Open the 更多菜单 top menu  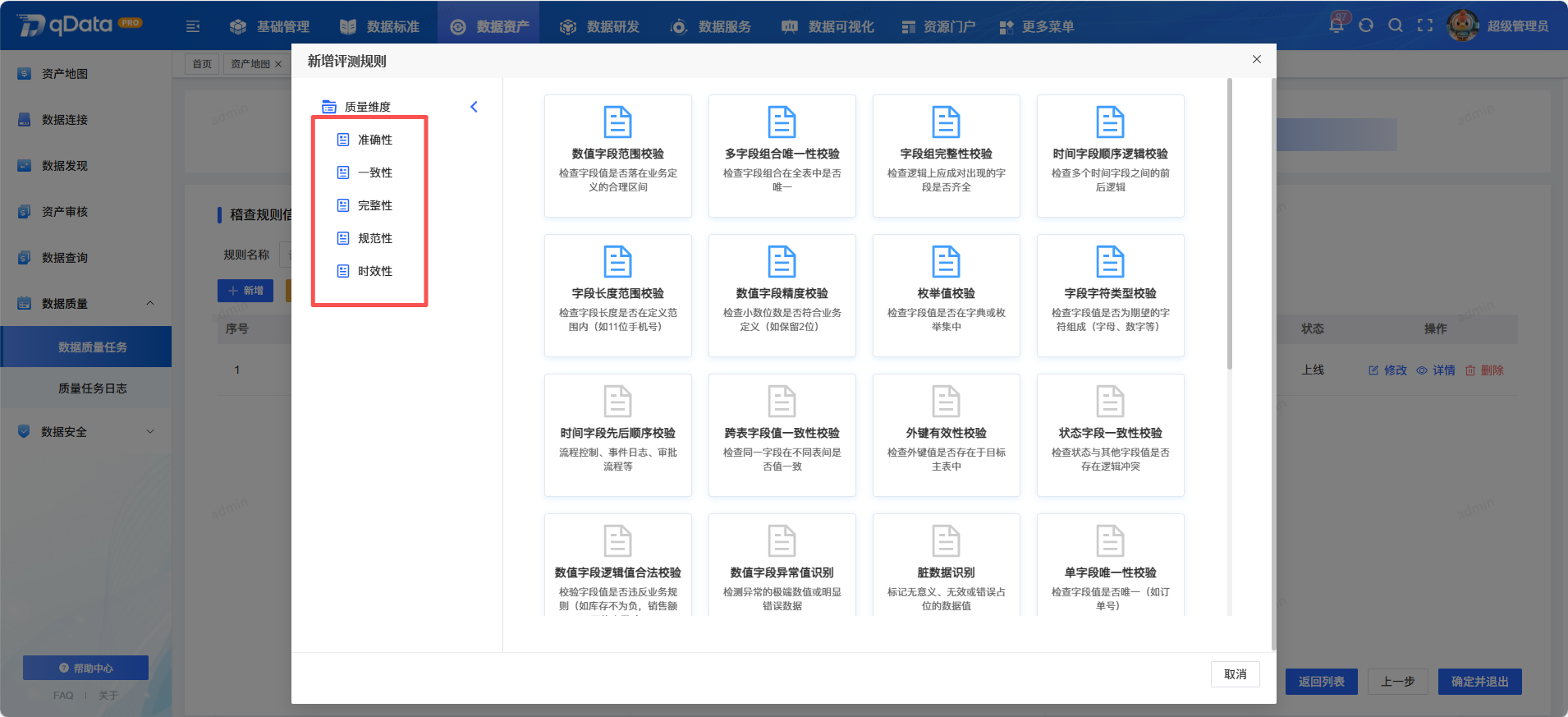pyautogui.click(x=1037, y=26)
